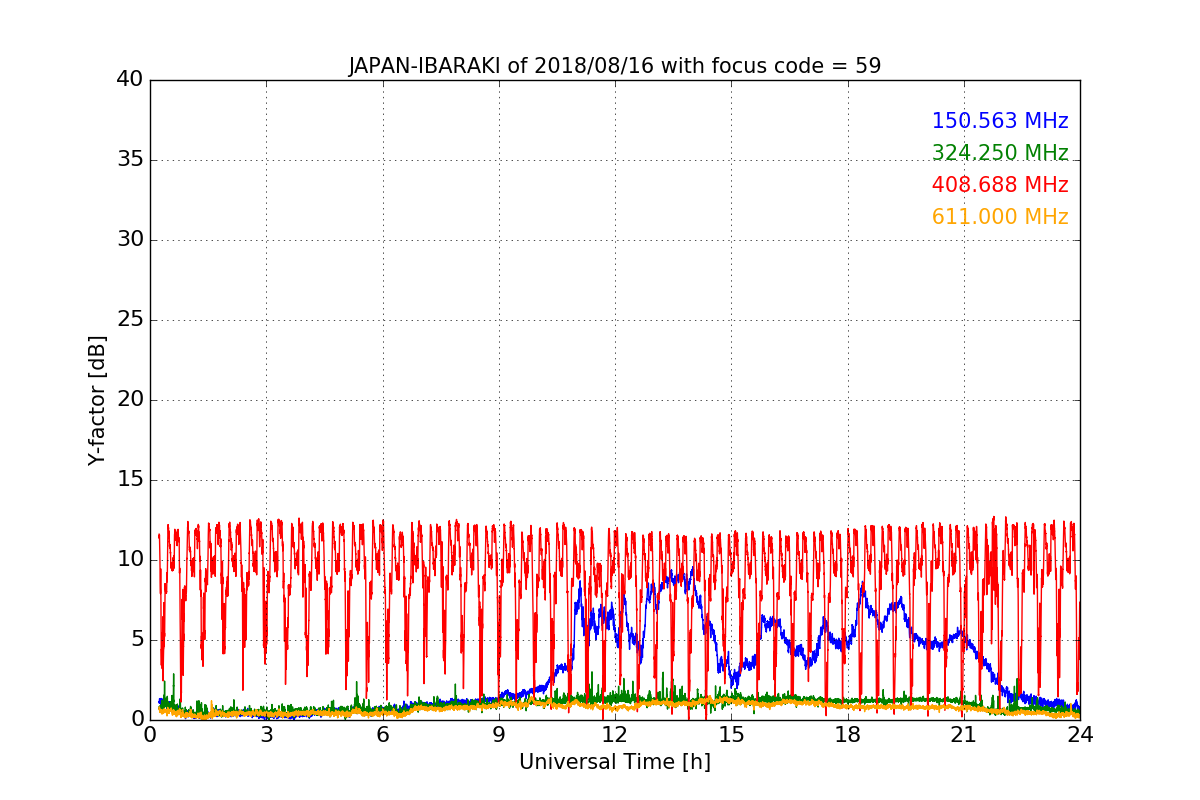Select the 324.250 MHz legend label
Viewport: 1200px width, 800px height.
tap(999, 153)
